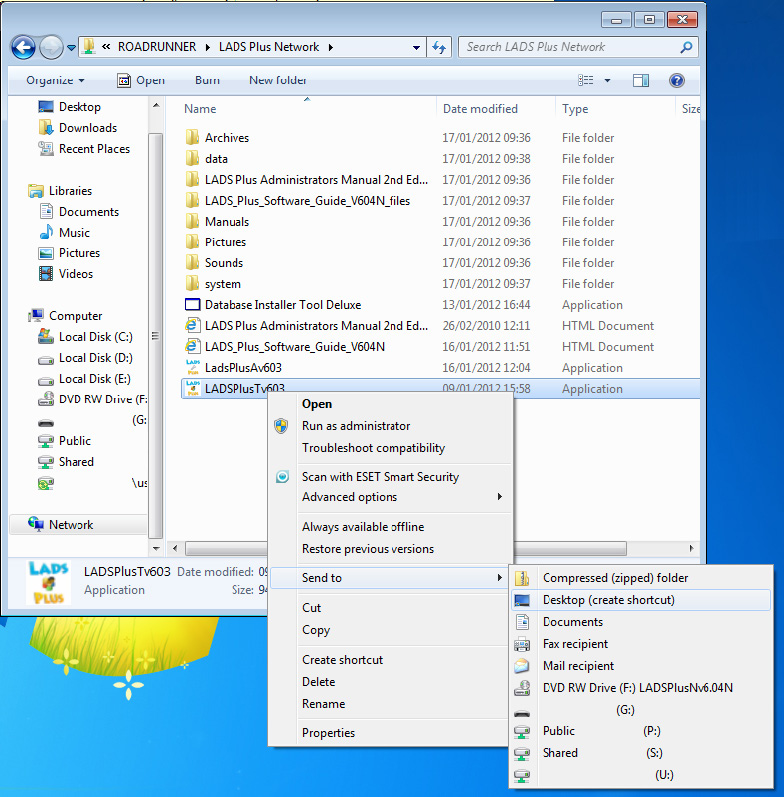This screenshot has width=784, height=797.
Task: Expand the Send to submenu
Action: 390,578
